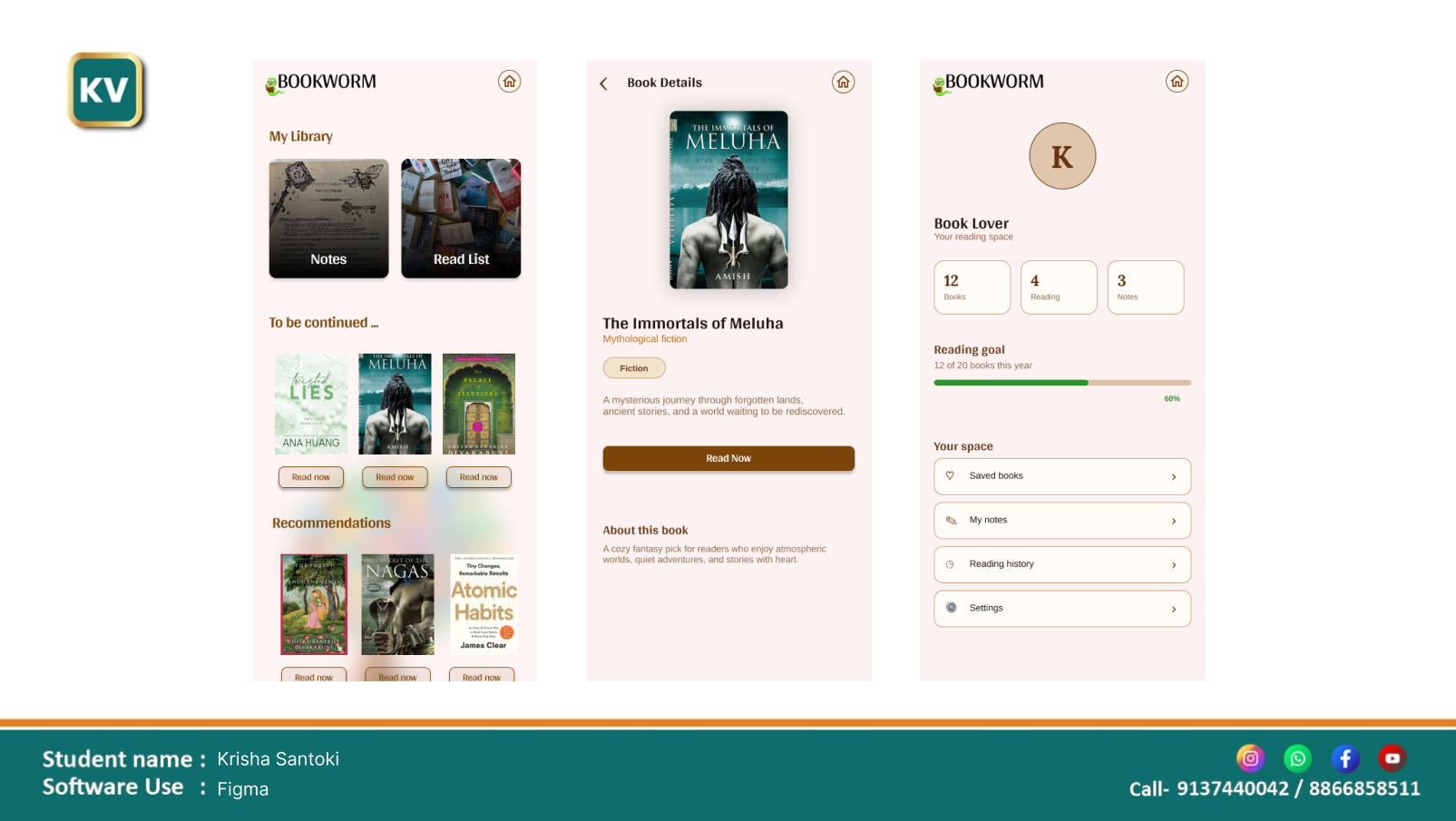Expand Saved books with its chevron
This screenshot has width=1456, height=821.
(x=1174, y=477)
